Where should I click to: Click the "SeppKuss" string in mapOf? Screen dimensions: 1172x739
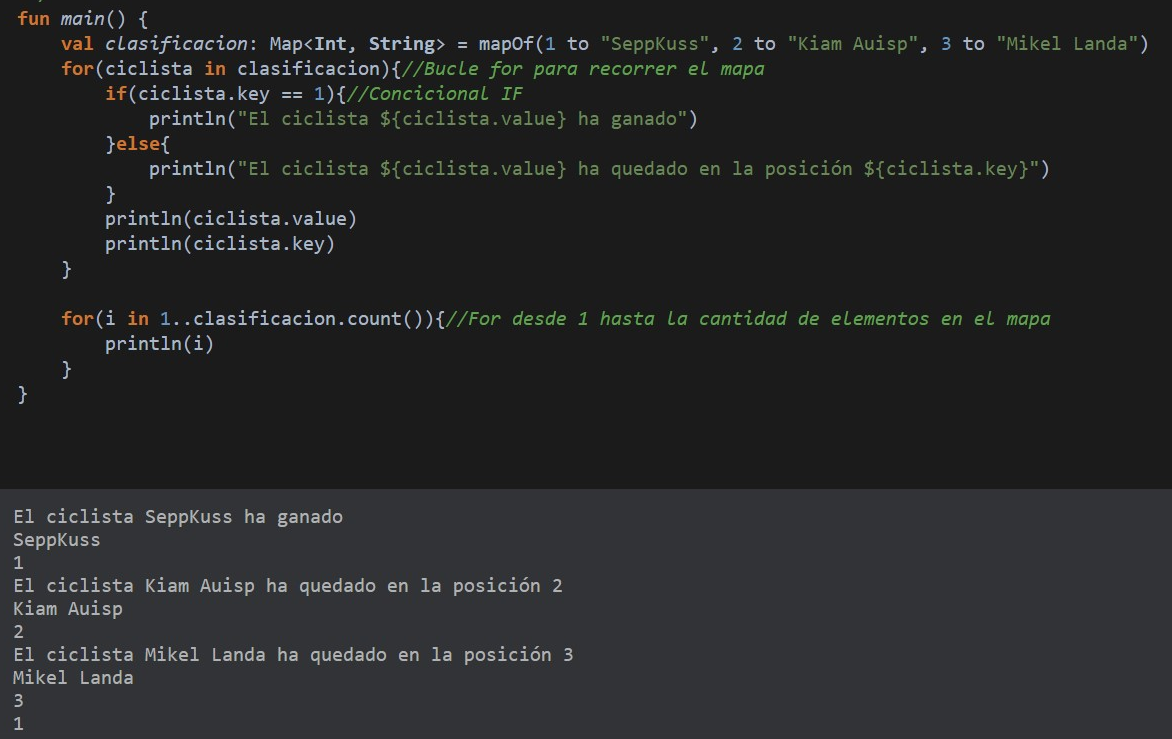click(x=655, y=44)
